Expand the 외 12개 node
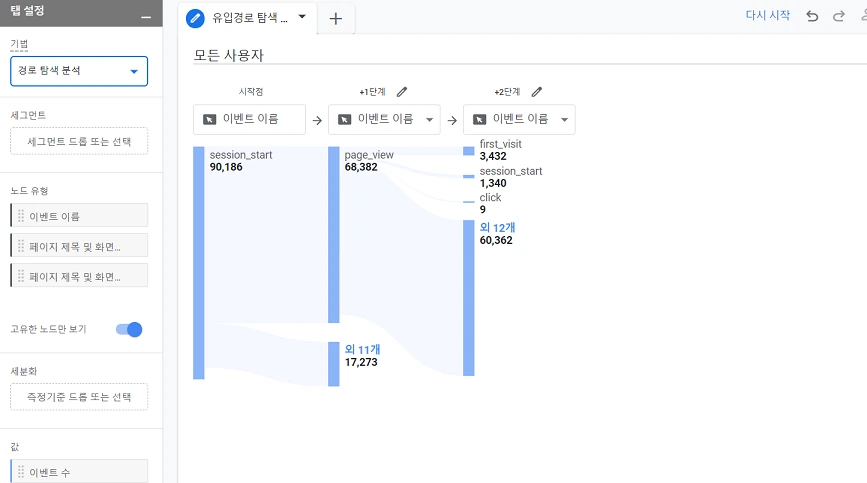The height and width of the screenshot is (483, 867). point(497,228)
